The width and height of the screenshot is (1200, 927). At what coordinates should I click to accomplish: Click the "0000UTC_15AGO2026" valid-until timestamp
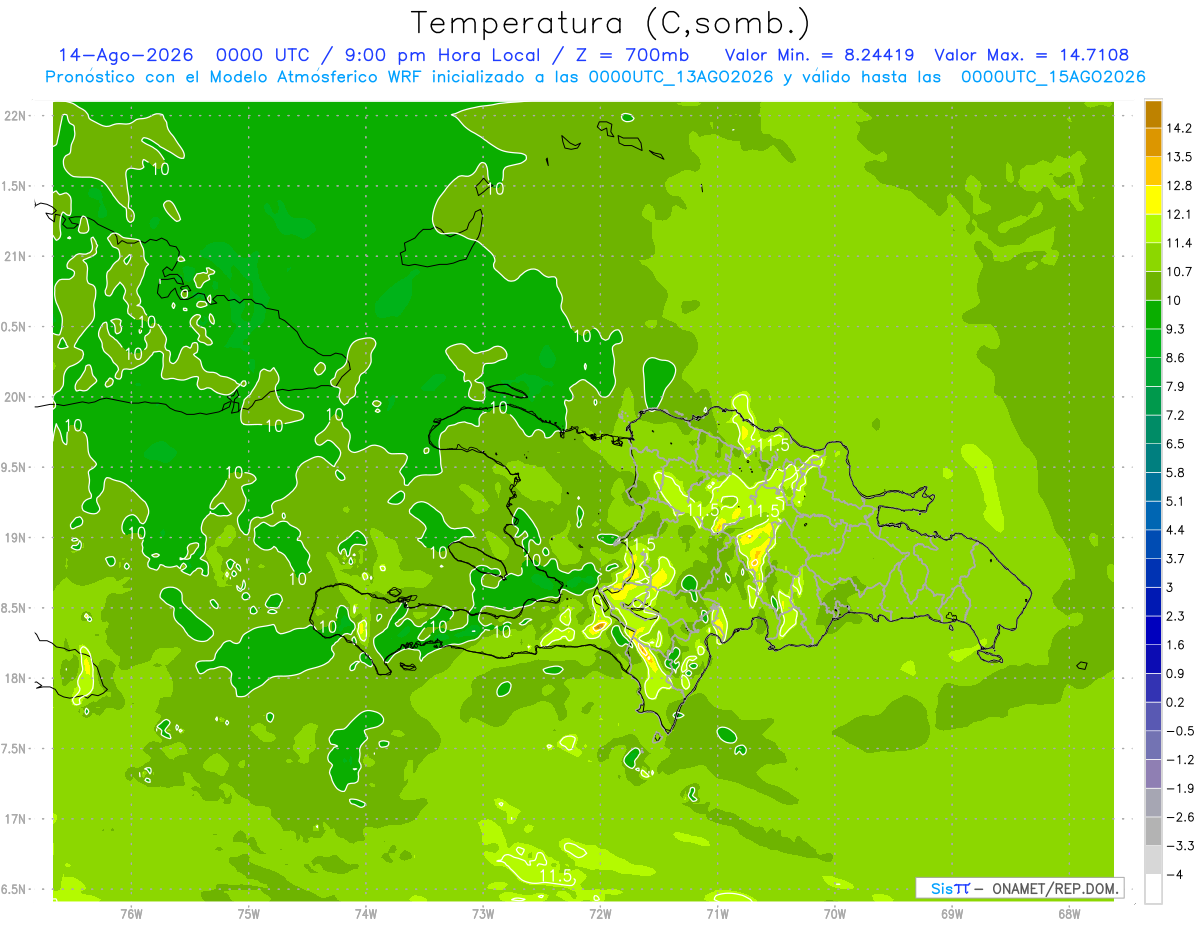coord(1053,77)
